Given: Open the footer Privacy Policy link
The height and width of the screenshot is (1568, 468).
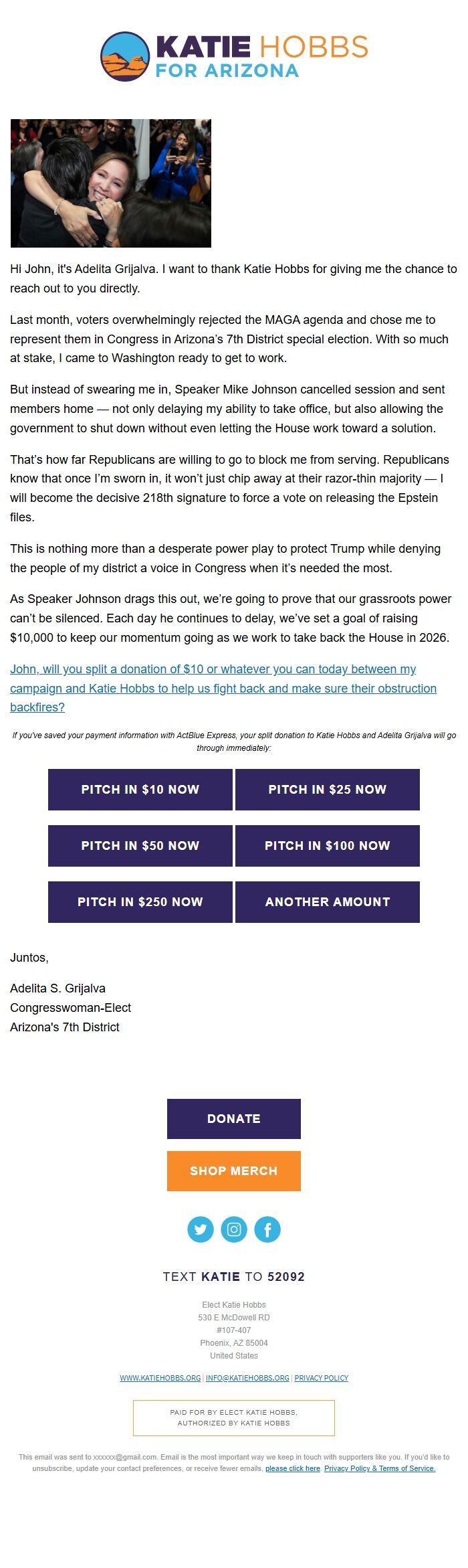Looking at the screenshot, I should 322,1378.
